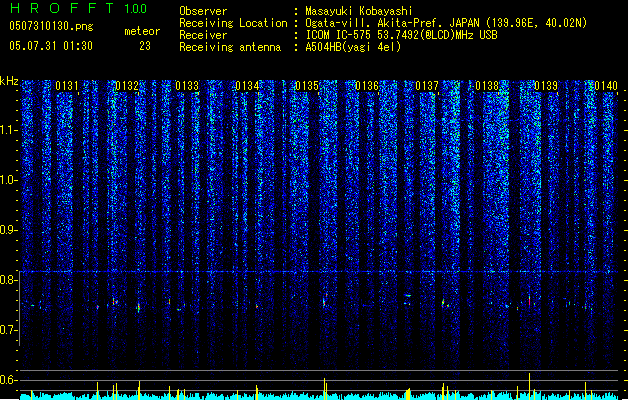629x400 pixels.
Task: Click the 'Receiving antenna' label
Action: coord(230,47)
